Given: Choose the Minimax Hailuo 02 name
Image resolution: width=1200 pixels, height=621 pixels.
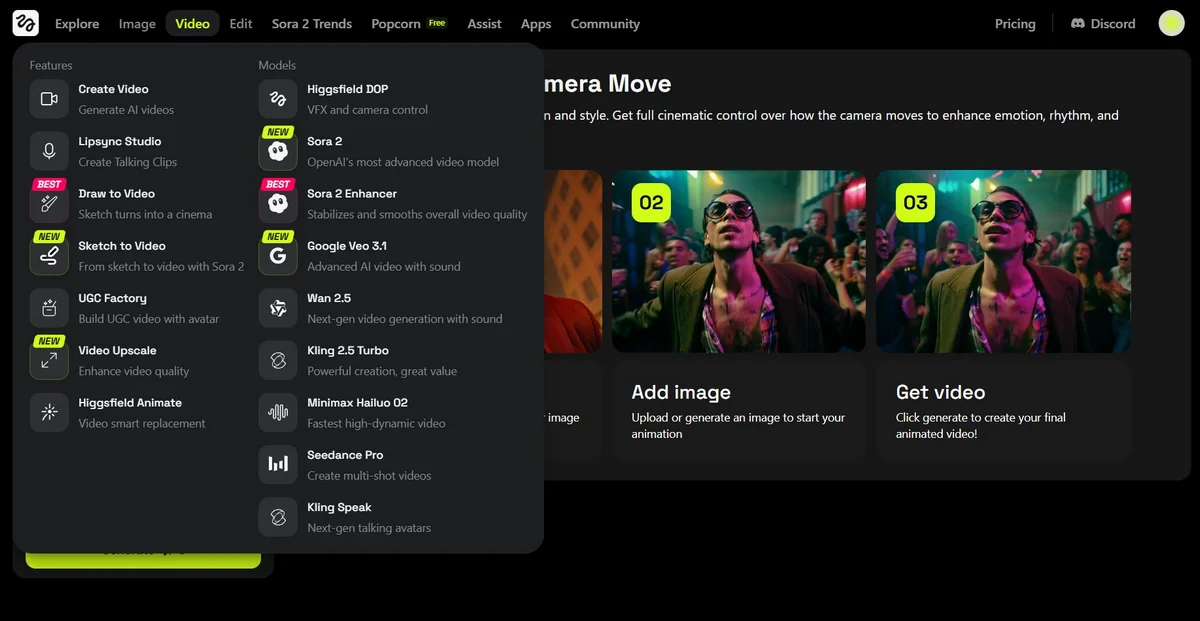Looking at the screenshot, I should click(358, 402).
